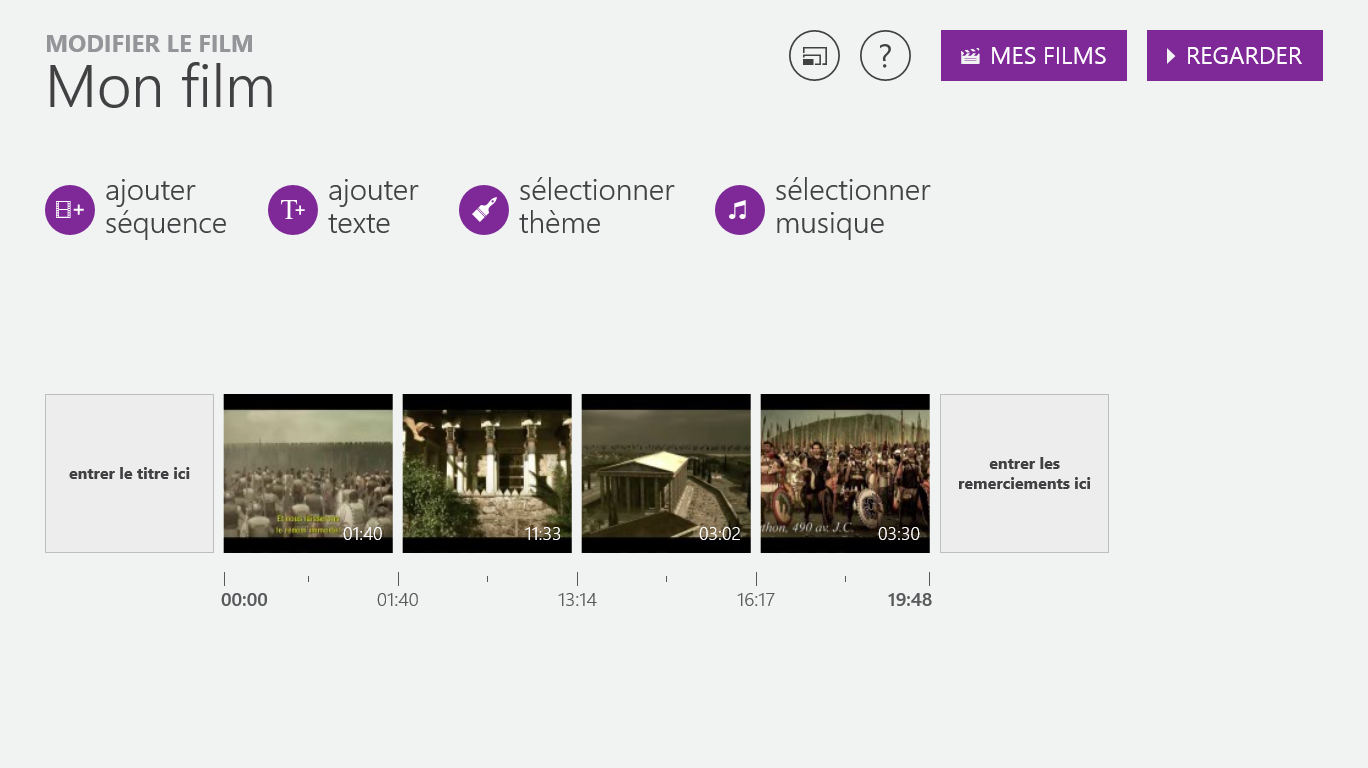Click the add sequence film icon
The image size is (1368, 768).
point(69,210)
